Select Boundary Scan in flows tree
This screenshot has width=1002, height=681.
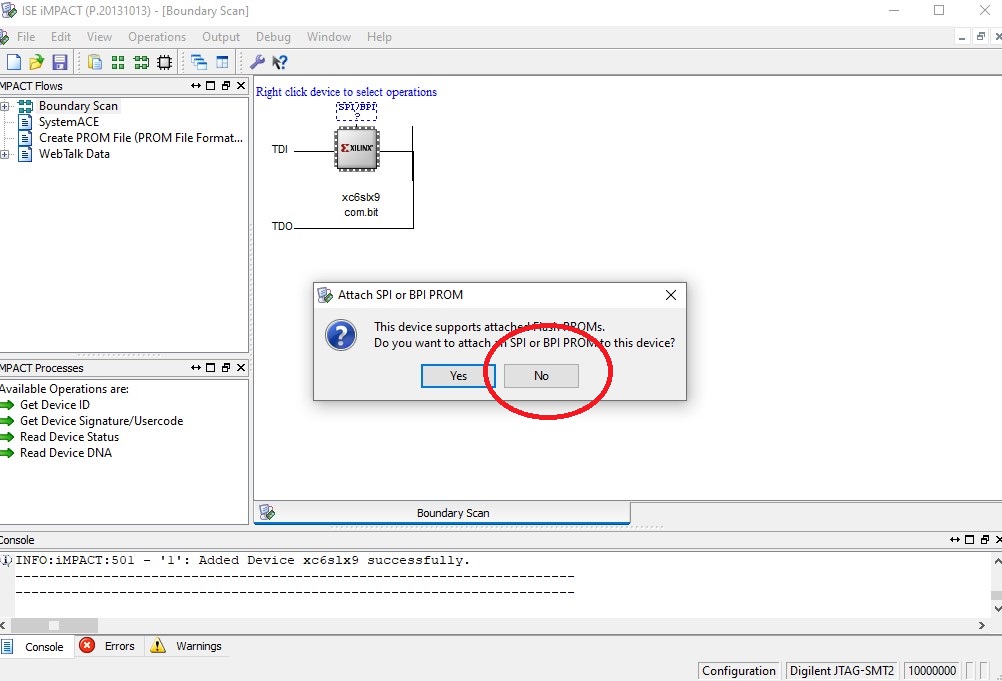pyautogui.click(x=78, y=106)
